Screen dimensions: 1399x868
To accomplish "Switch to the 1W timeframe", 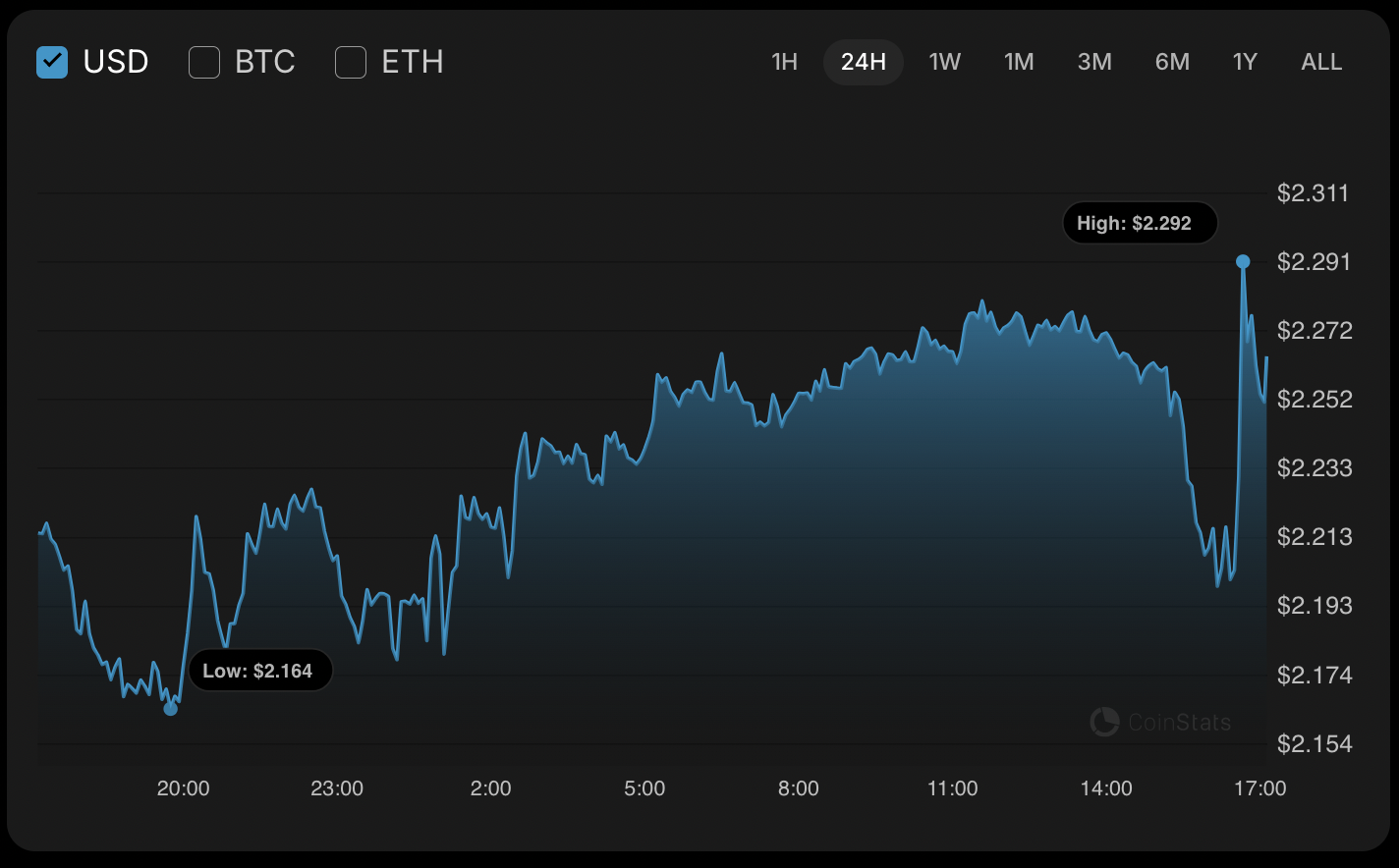I will pos(944,61).
